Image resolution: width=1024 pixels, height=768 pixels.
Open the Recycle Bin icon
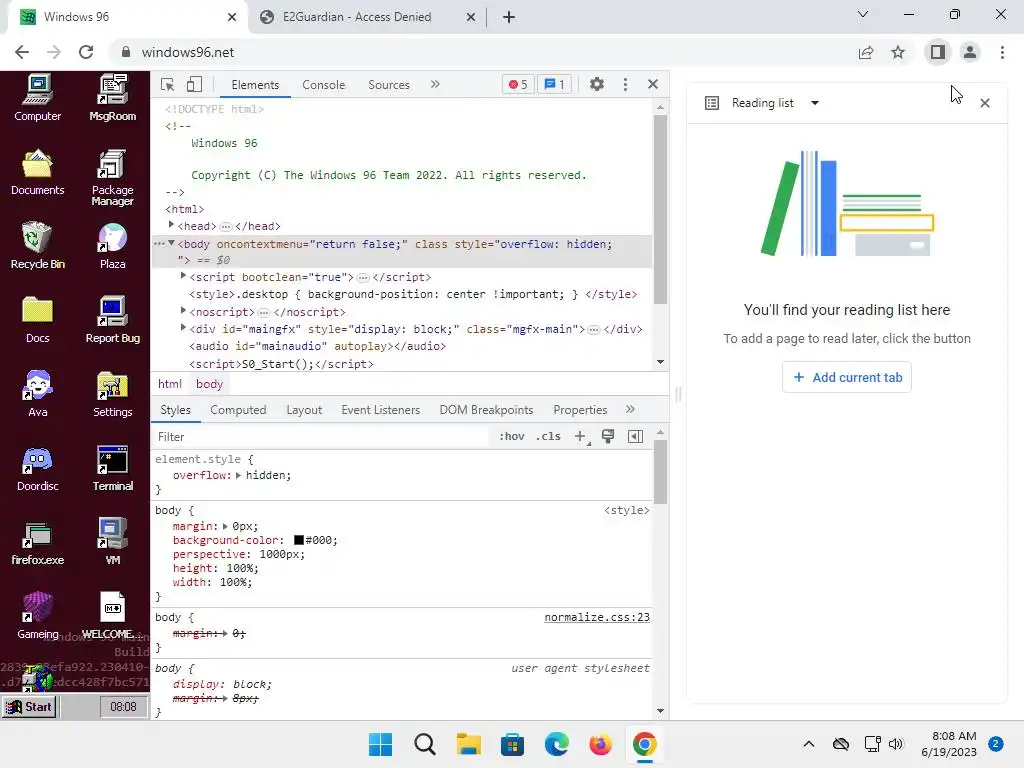pos(37,246)
